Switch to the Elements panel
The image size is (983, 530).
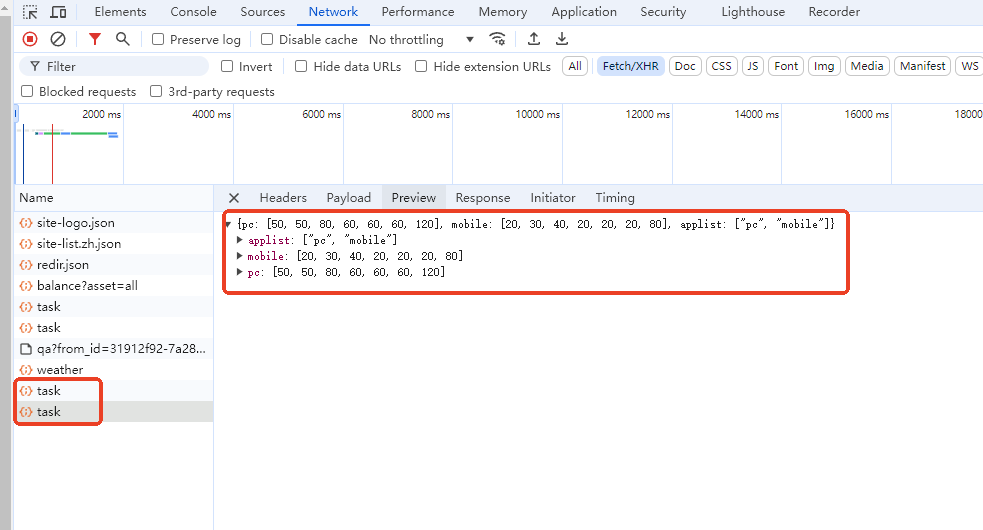pyautogui.click(x=120, y=12)
